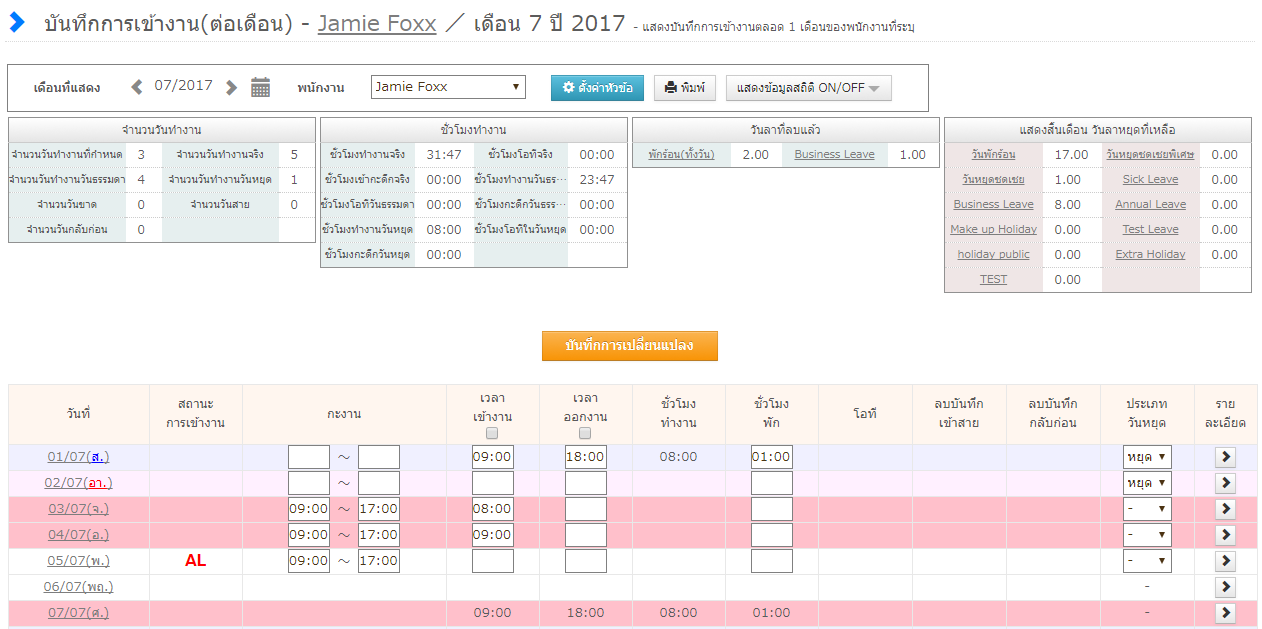Open details arrow for 03/07 row

1225,509
